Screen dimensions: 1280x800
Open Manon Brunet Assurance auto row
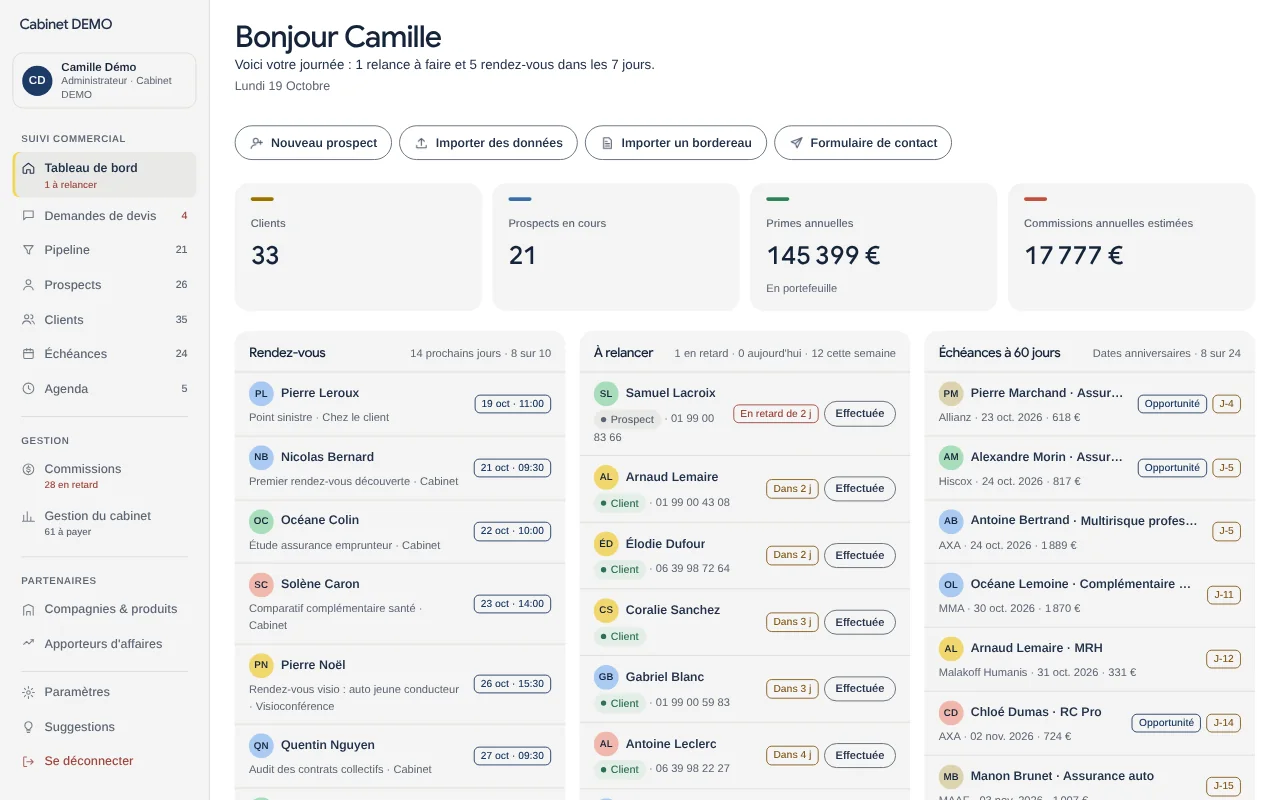coord(1090,778)
